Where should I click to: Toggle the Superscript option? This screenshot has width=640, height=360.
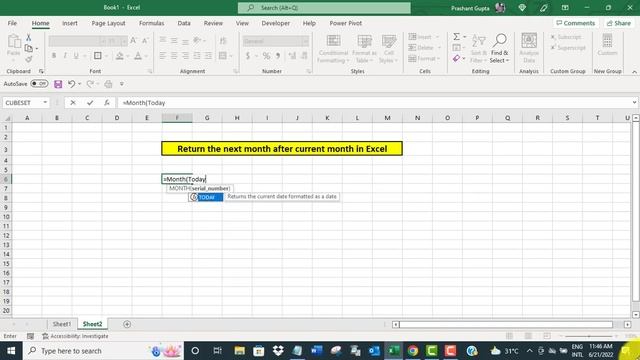click(x=568, y=48)
